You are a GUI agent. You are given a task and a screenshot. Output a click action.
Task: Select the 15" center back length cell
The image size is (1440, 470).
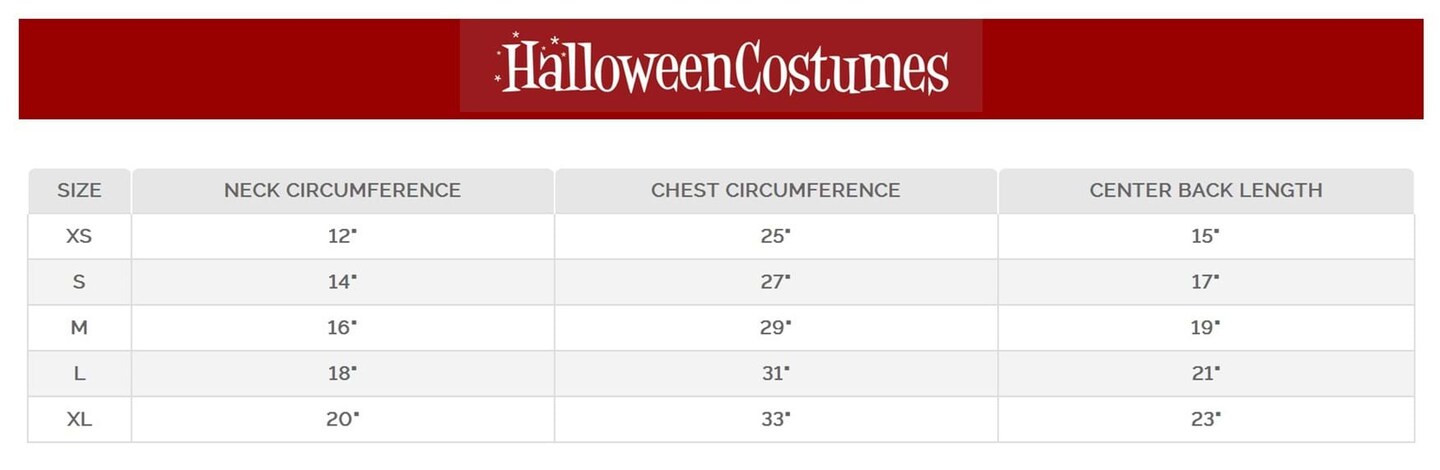click(1205, 236)
